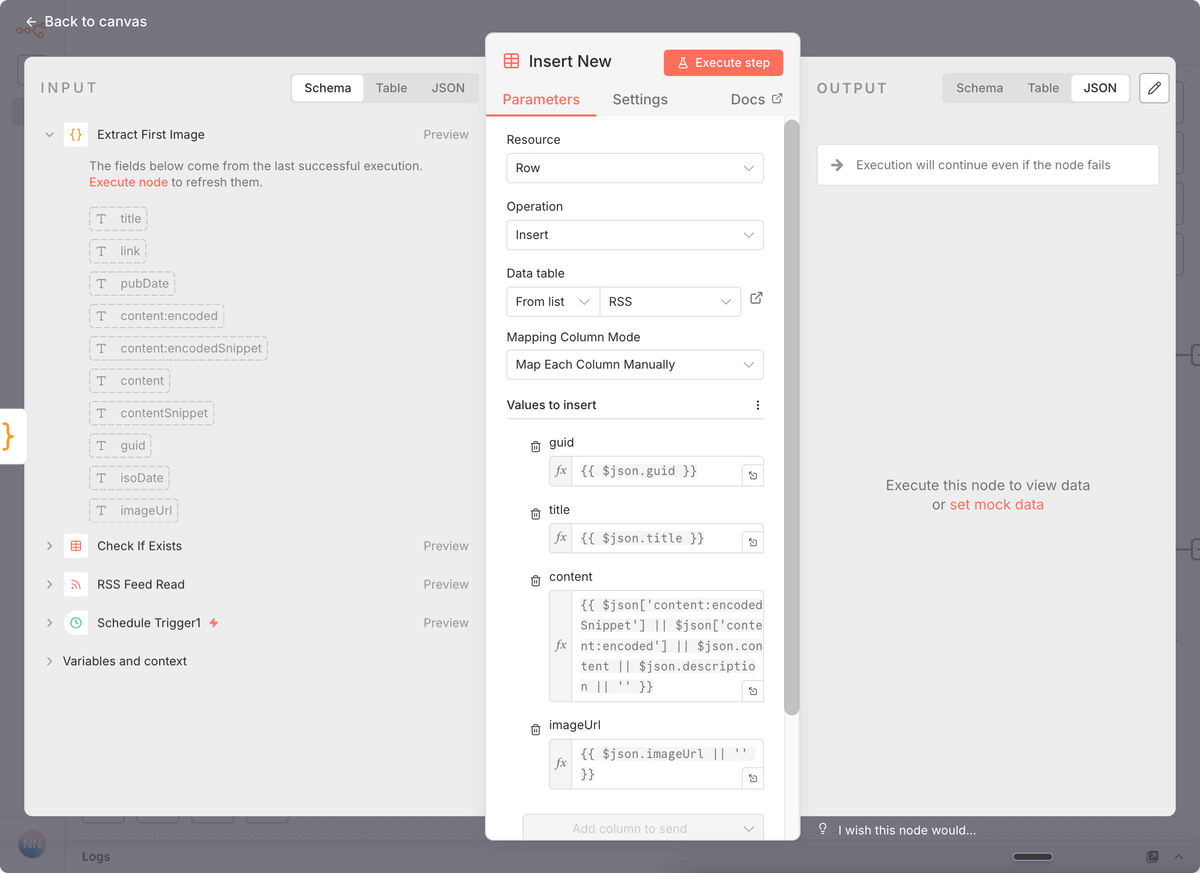Open the data table external link icon
The width and height of the screenshot is (1200, 873).
(756, 298)
